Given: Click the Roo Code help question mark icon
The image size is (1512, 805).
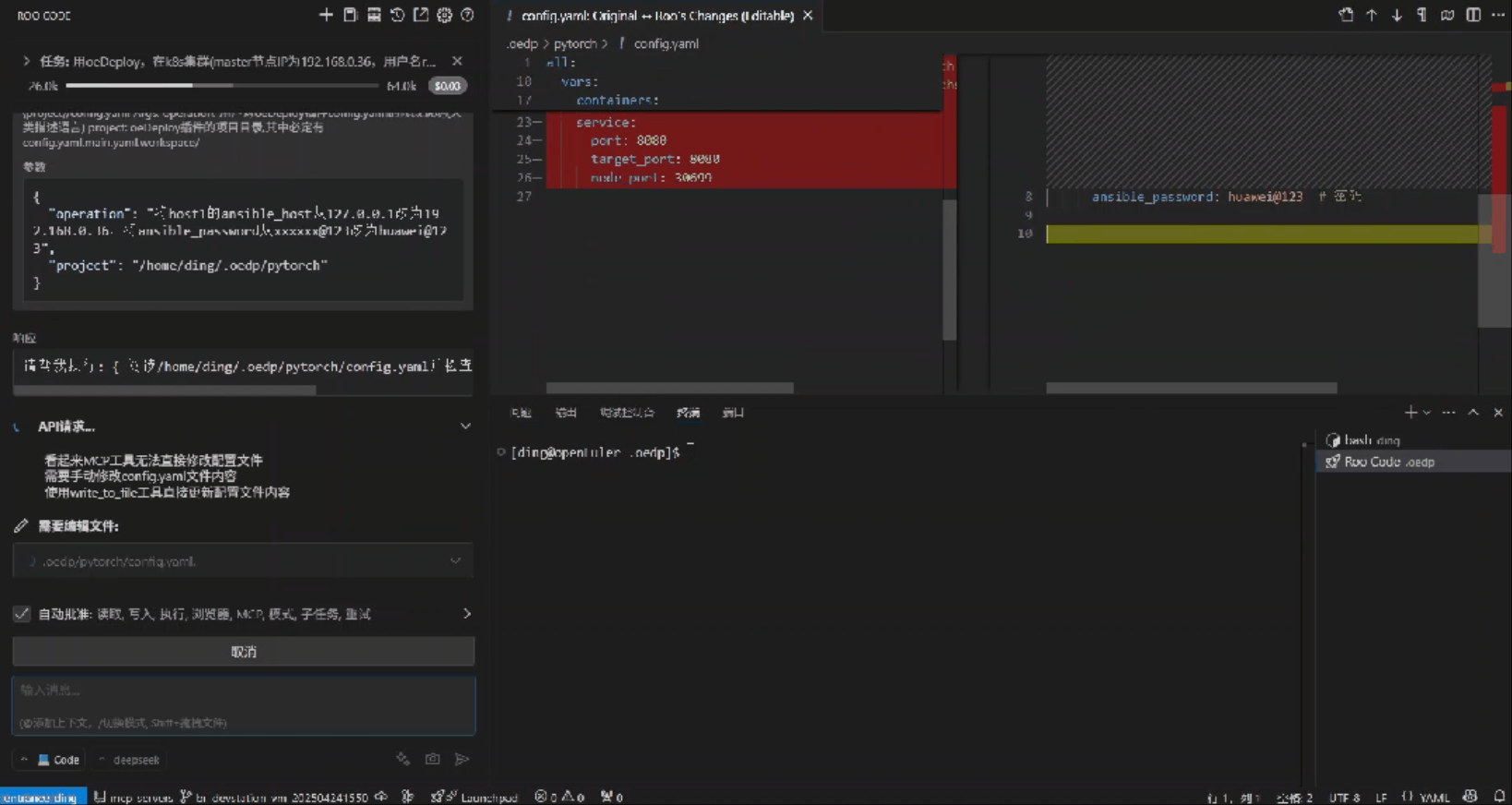Looking at the screenshot, I should (x=467, y=15).
